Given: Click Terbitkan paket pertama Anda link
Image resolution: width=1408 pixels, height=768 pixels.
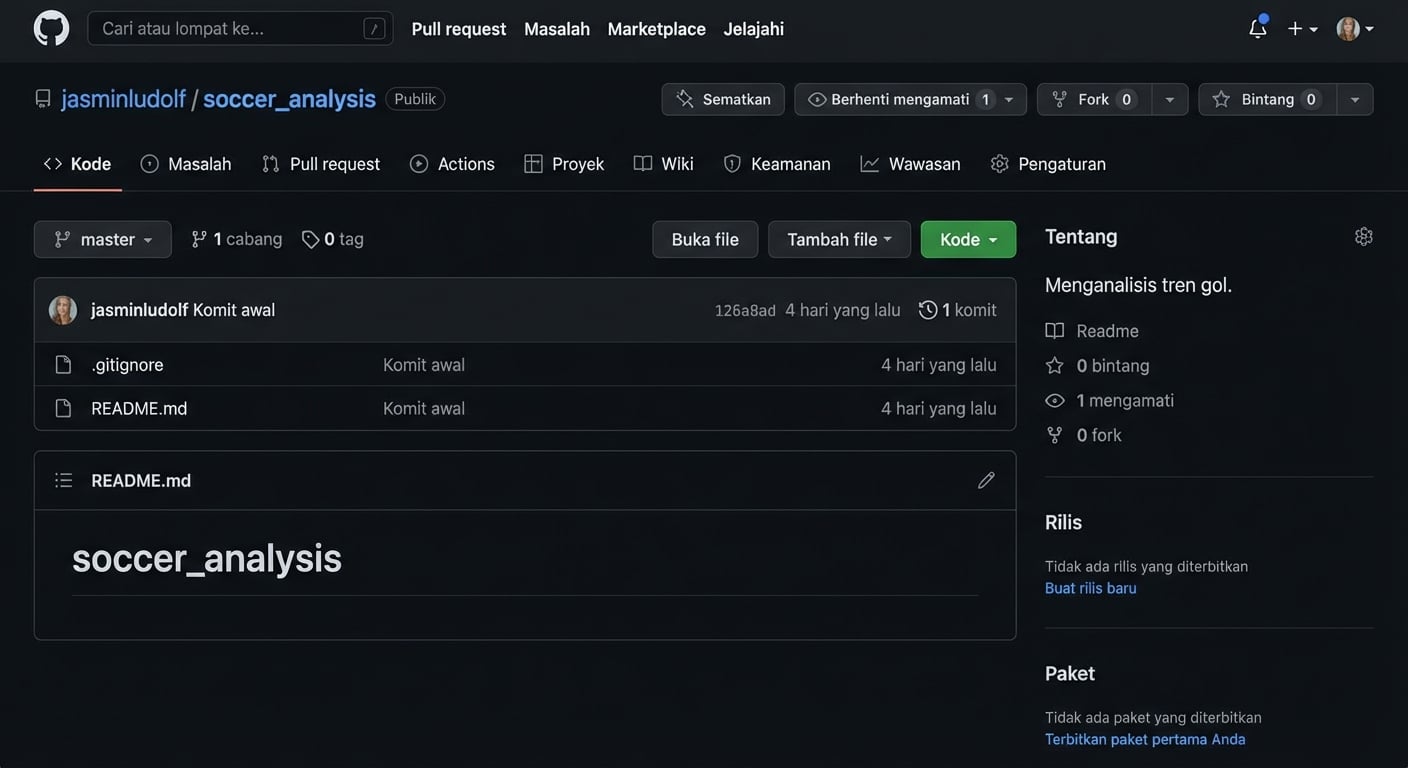Looking at the screenshot, I should [x=1145, y=739].
